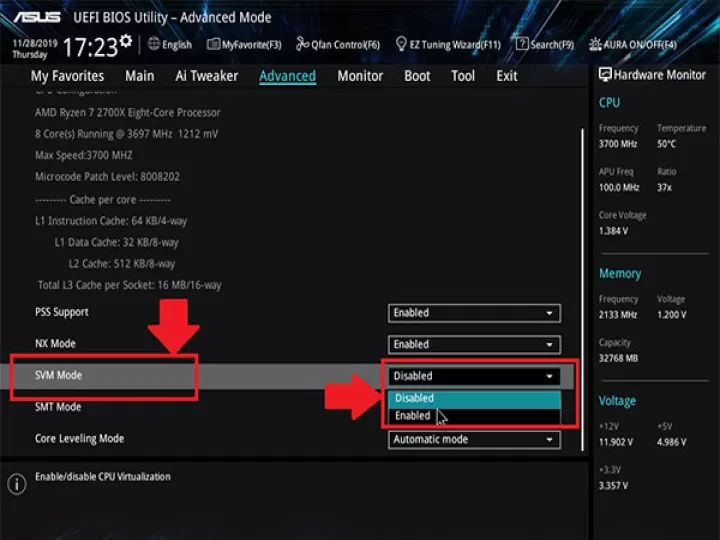Choose Enabled in the SVM Mode list
720x540 pixels.
474,416
